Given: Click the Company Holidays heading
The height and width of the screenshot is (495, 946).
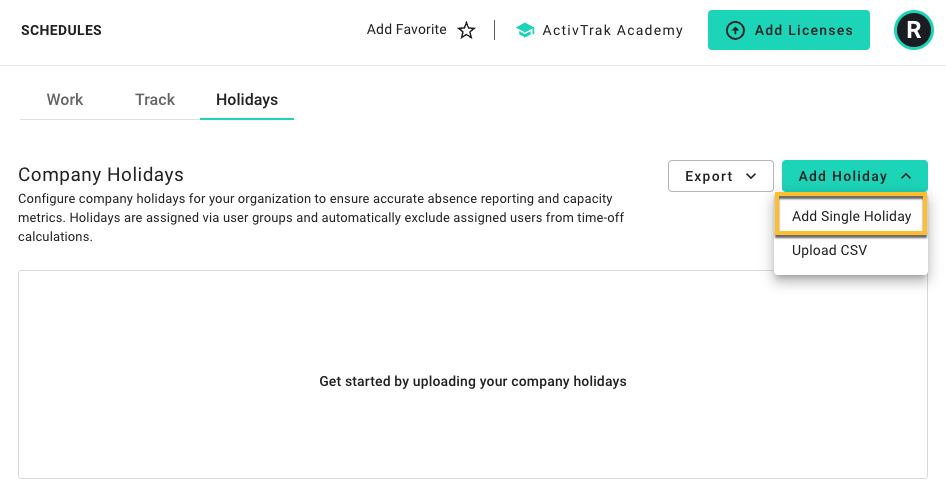Looking at the screenshot, I should click(x=101, y=174).
